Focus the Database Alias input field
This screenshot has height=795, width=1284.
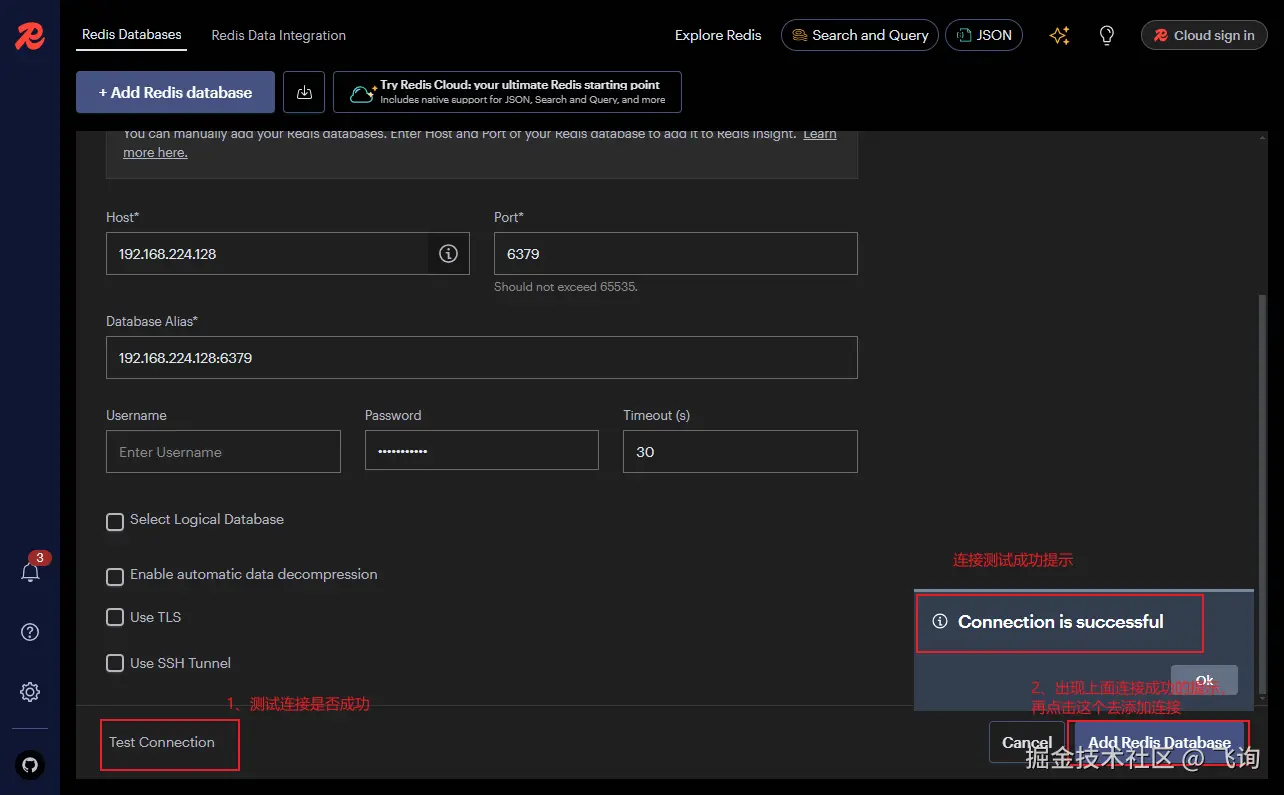482,358
